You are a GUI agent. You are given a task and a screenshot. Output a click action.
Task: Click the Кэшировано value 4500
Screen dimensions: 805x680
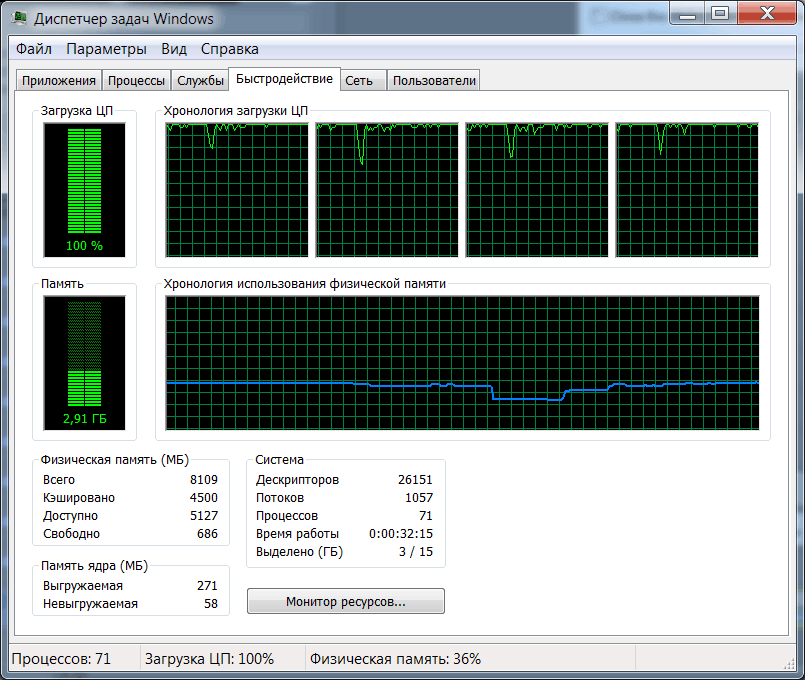pos(204,498)
